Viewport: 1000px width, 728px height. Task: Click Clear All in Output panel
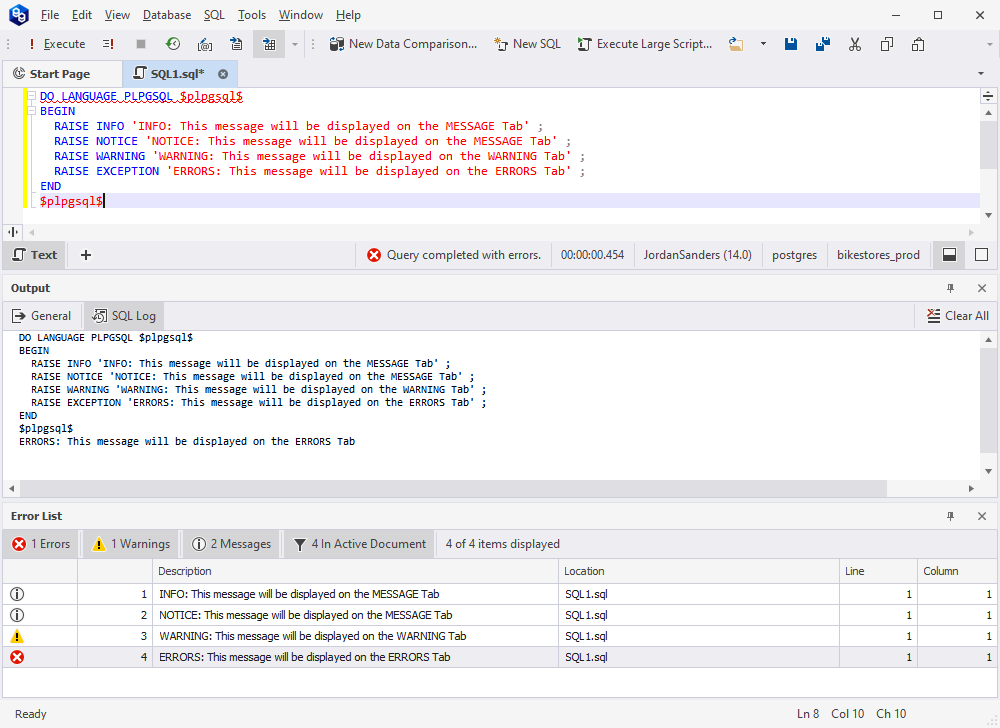[x=957, y=316]
